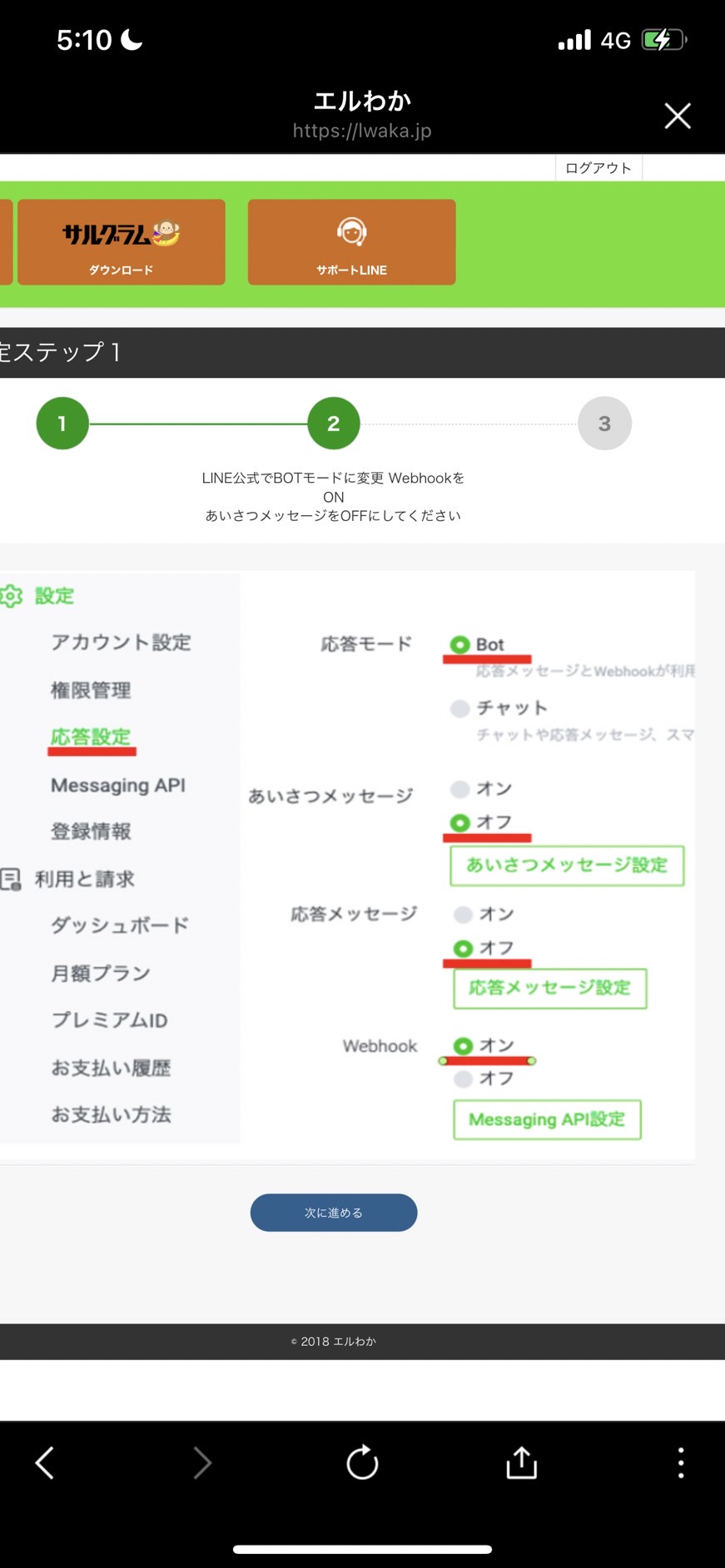Select the チャット response mode radio
Screen dimensions: 725x1568
coord(459,708)
